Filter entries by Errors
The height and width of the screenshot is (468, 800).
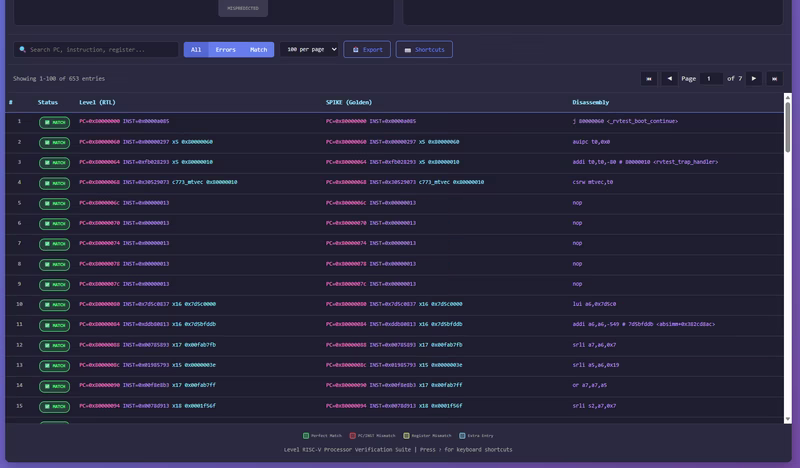pyautogui.click(x=226, y=49)
